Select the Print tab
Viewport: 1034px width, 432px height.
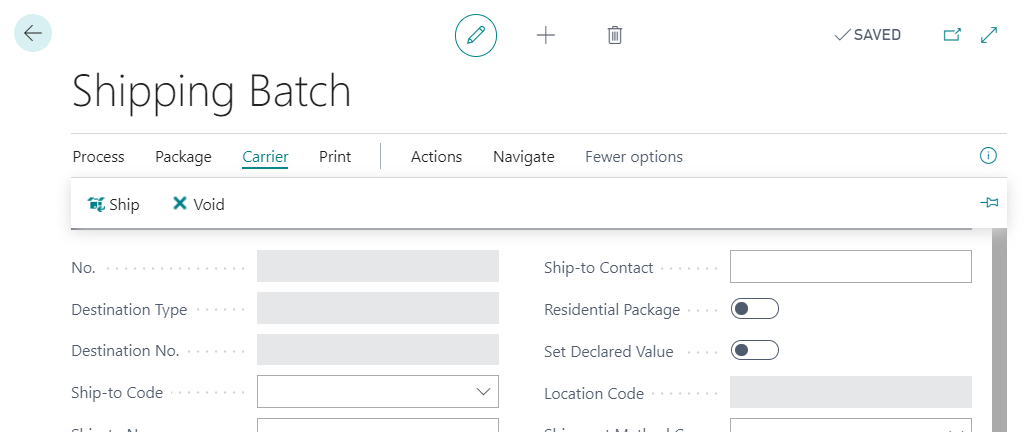(335, 157)
